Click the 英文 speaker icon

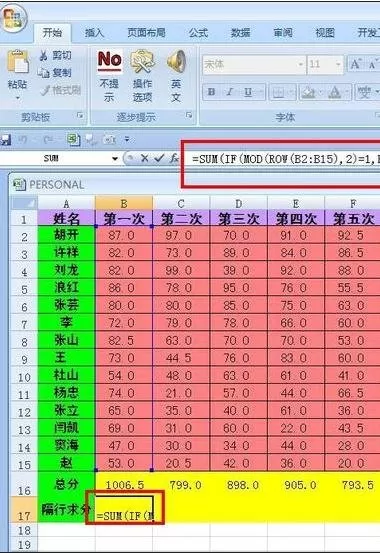[176, 61]
